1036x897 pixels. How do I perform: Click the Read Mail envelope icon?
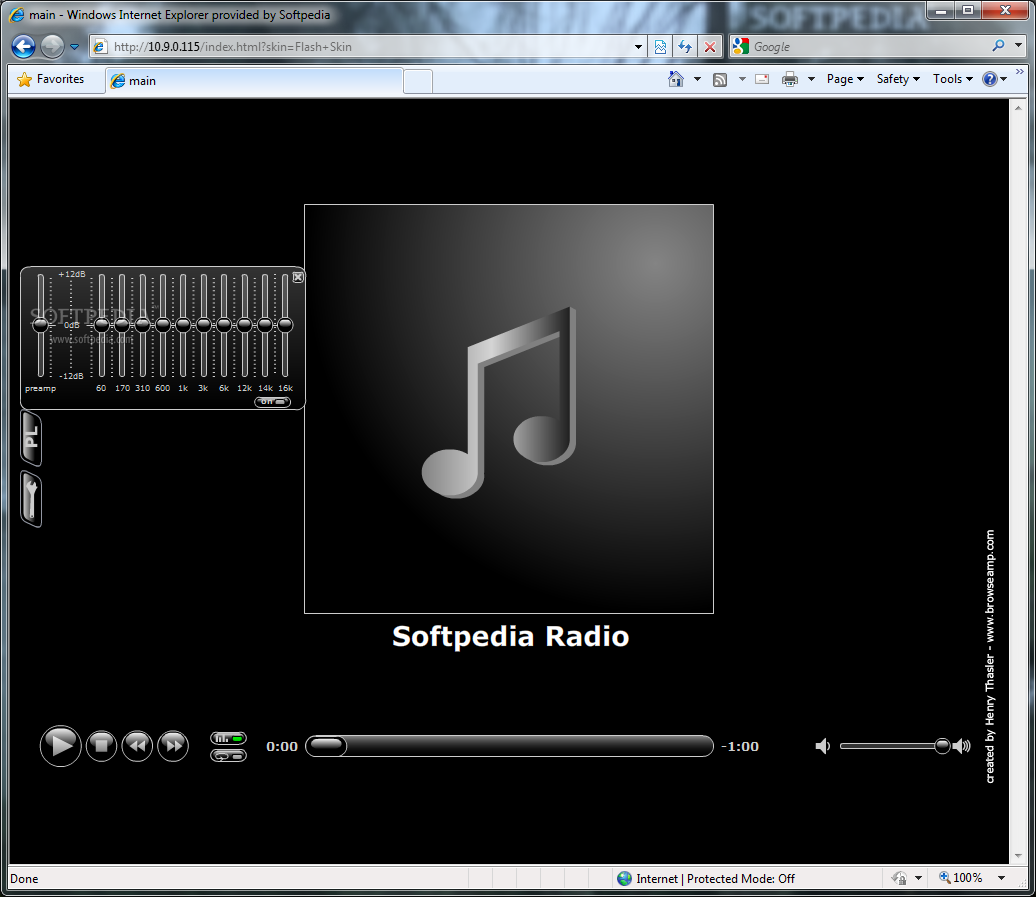click(x=762, y=79)
